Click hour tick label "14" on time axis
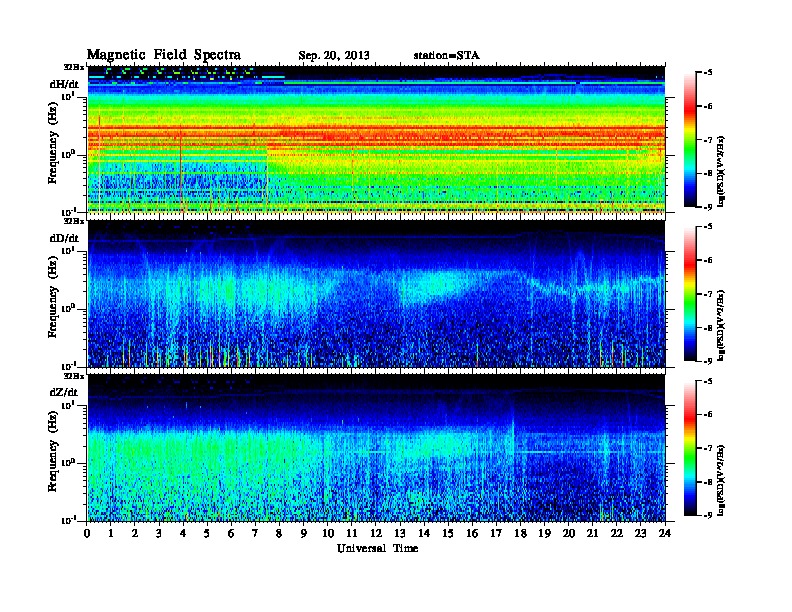This screenshot has width=792, height=612. (x=424, y=533)
